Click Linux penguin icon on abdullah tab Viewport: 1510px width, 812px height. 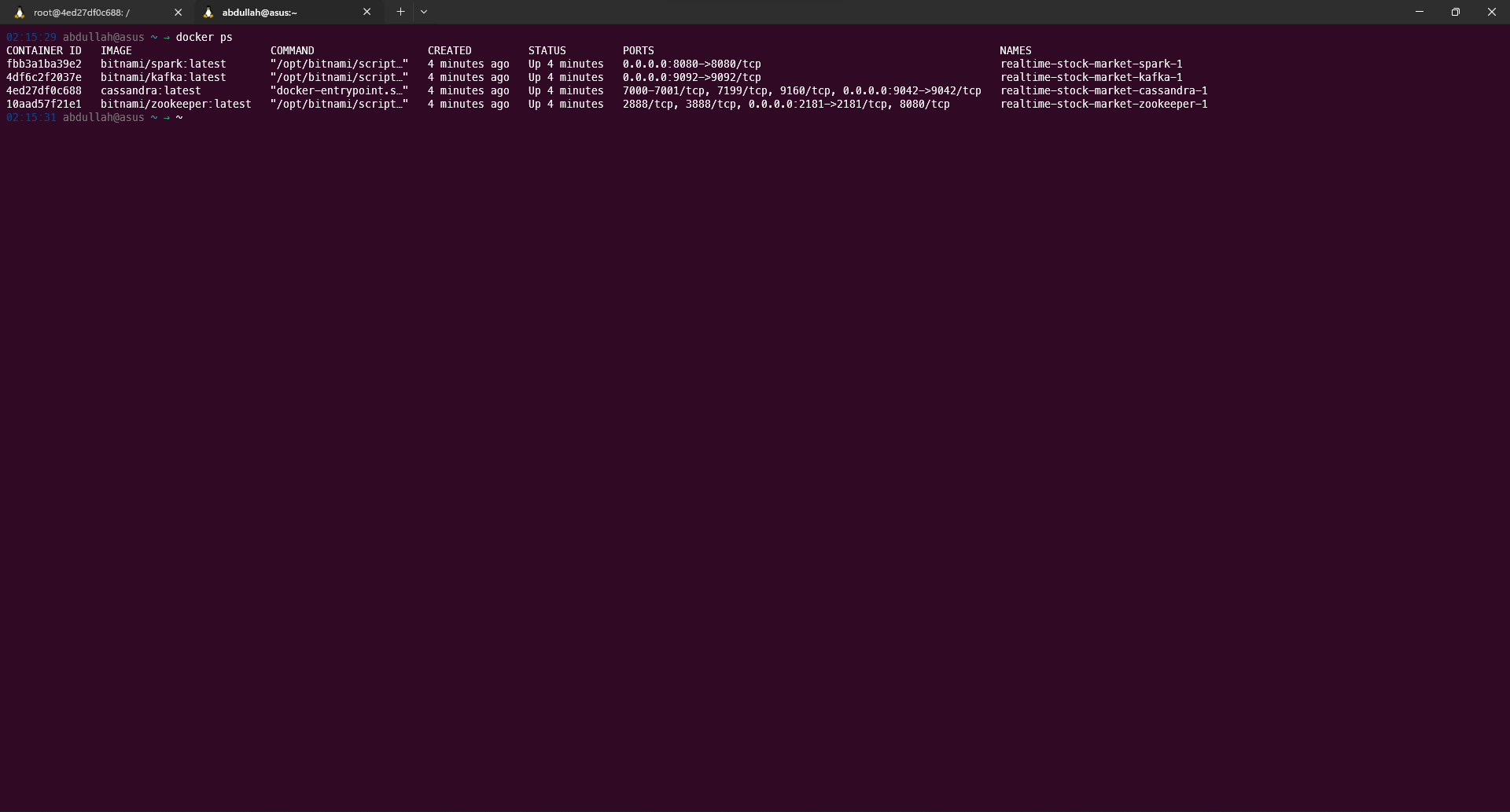208,13
